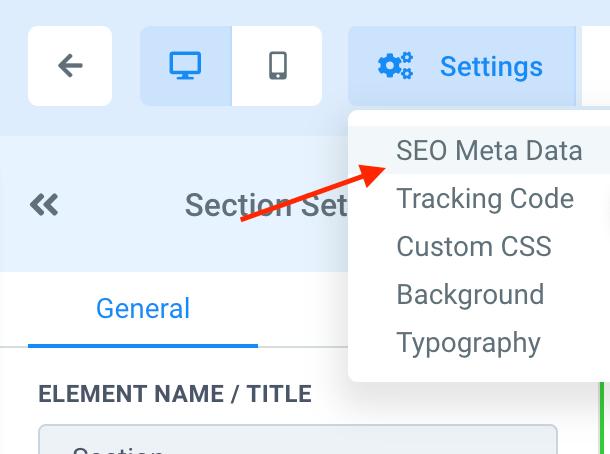Viewport: 610px width, 454px height.
Task: Switch to mobile preview mode
Action: 277,66
